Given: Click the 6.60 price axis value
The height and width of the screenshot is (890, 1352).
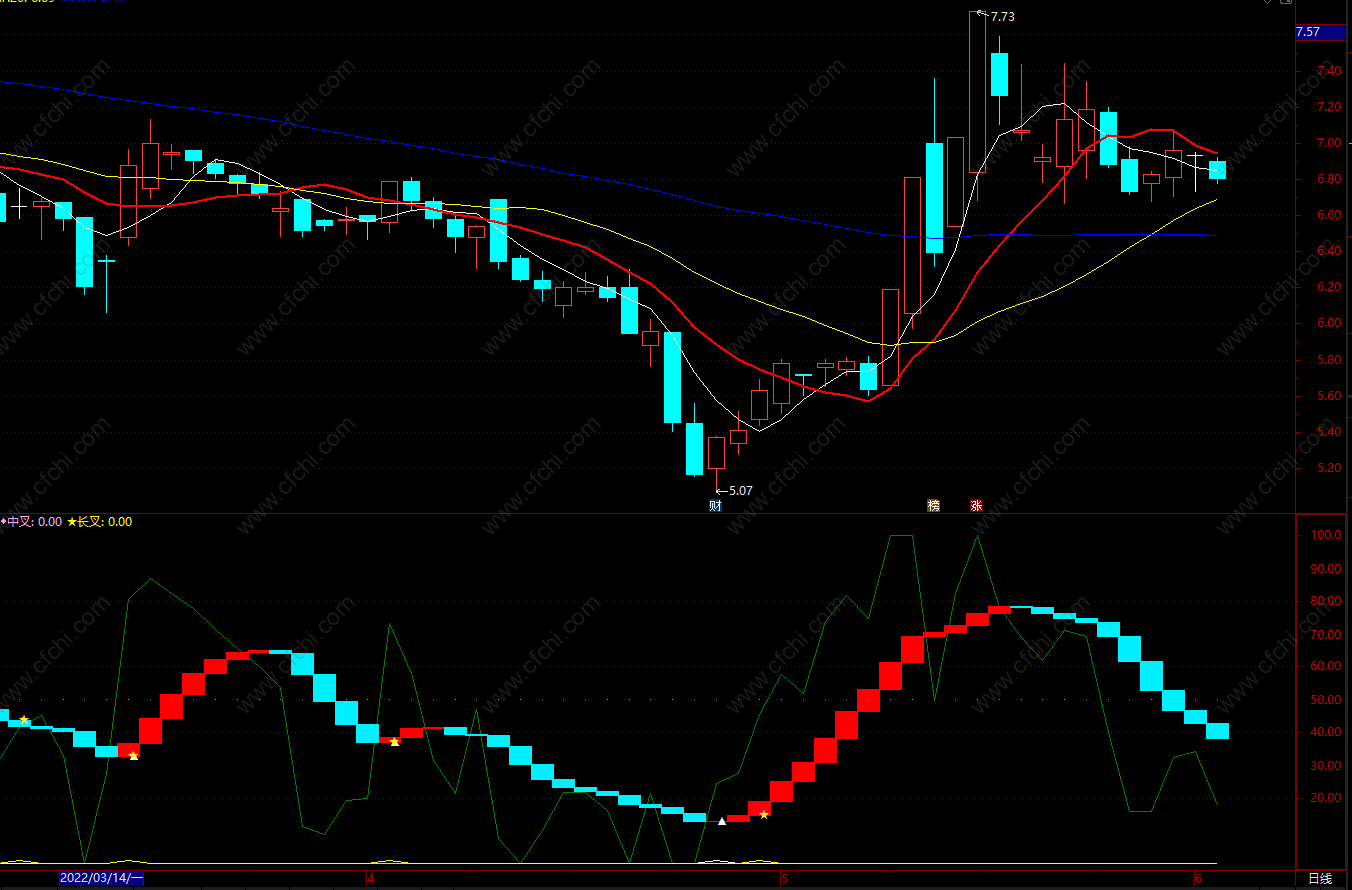Looking at the screenshot, I should point(1329,215).
